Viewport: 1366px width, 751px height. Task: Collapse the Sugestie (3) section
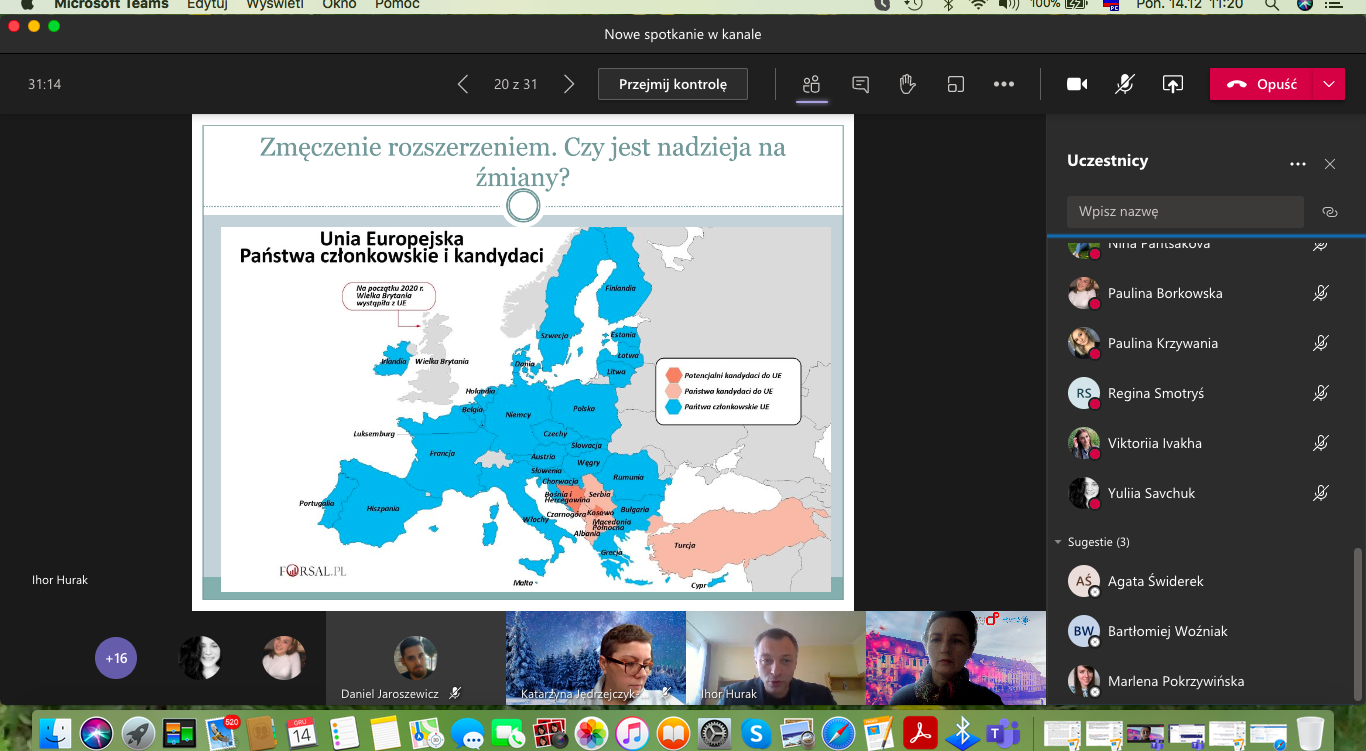tap(1059, 542)
